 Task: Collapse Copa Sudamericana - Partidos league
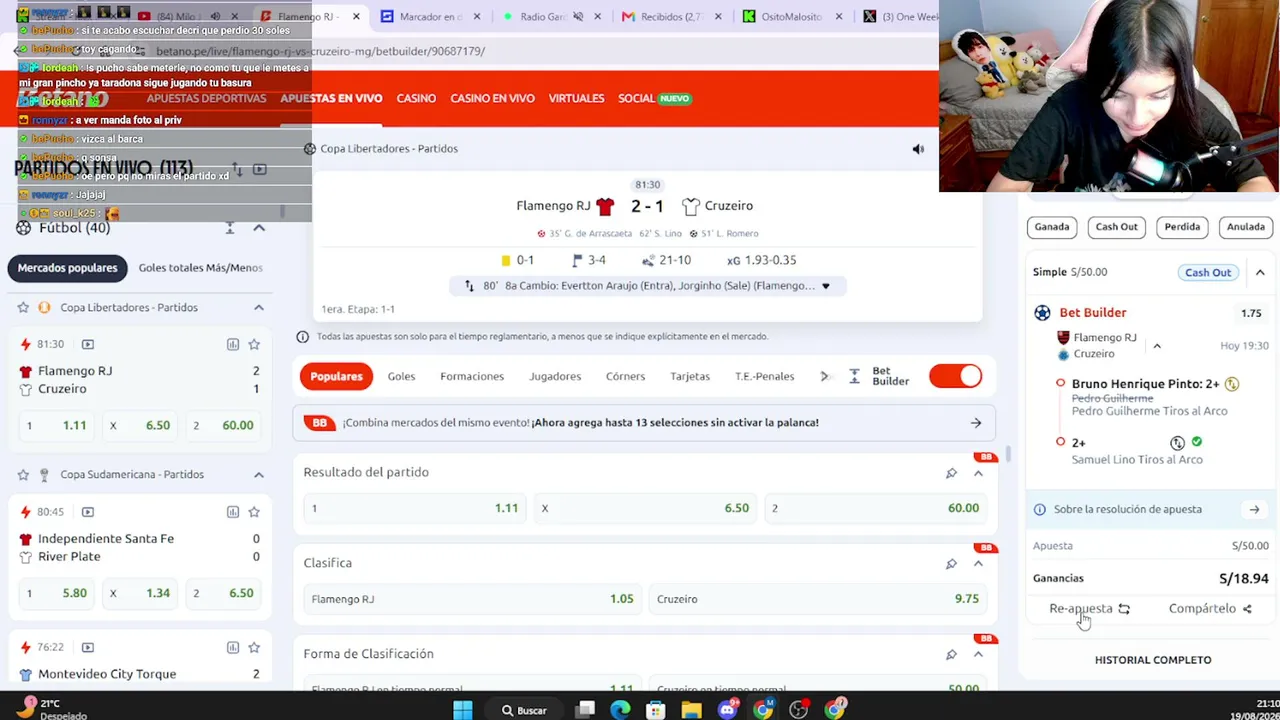(259, 474)
